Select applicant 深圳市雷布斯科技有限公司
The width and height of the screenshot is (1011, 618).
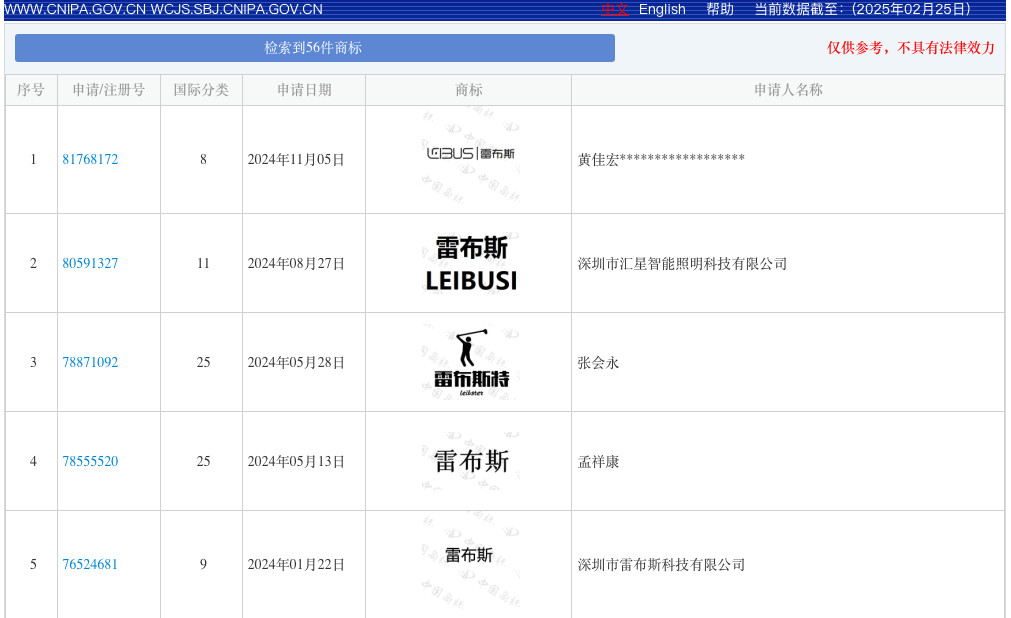point(661,565)
